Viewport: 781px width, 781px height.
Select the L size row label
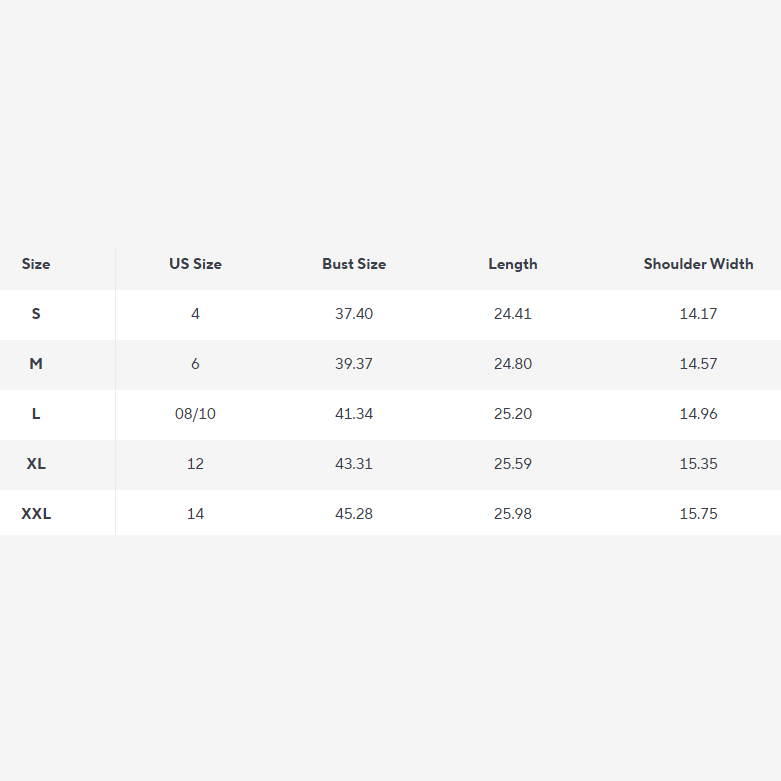point(36,414)
